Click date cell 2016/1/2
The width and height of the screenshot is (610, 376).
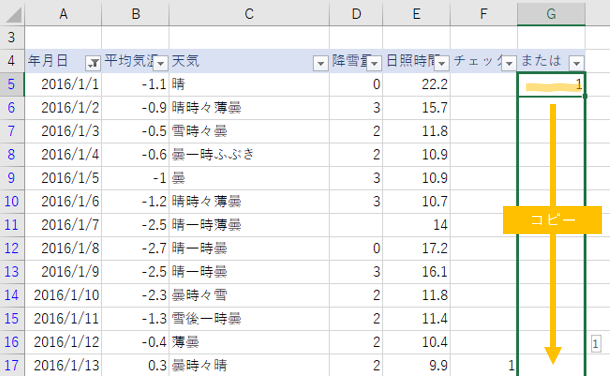click(63, 108)
